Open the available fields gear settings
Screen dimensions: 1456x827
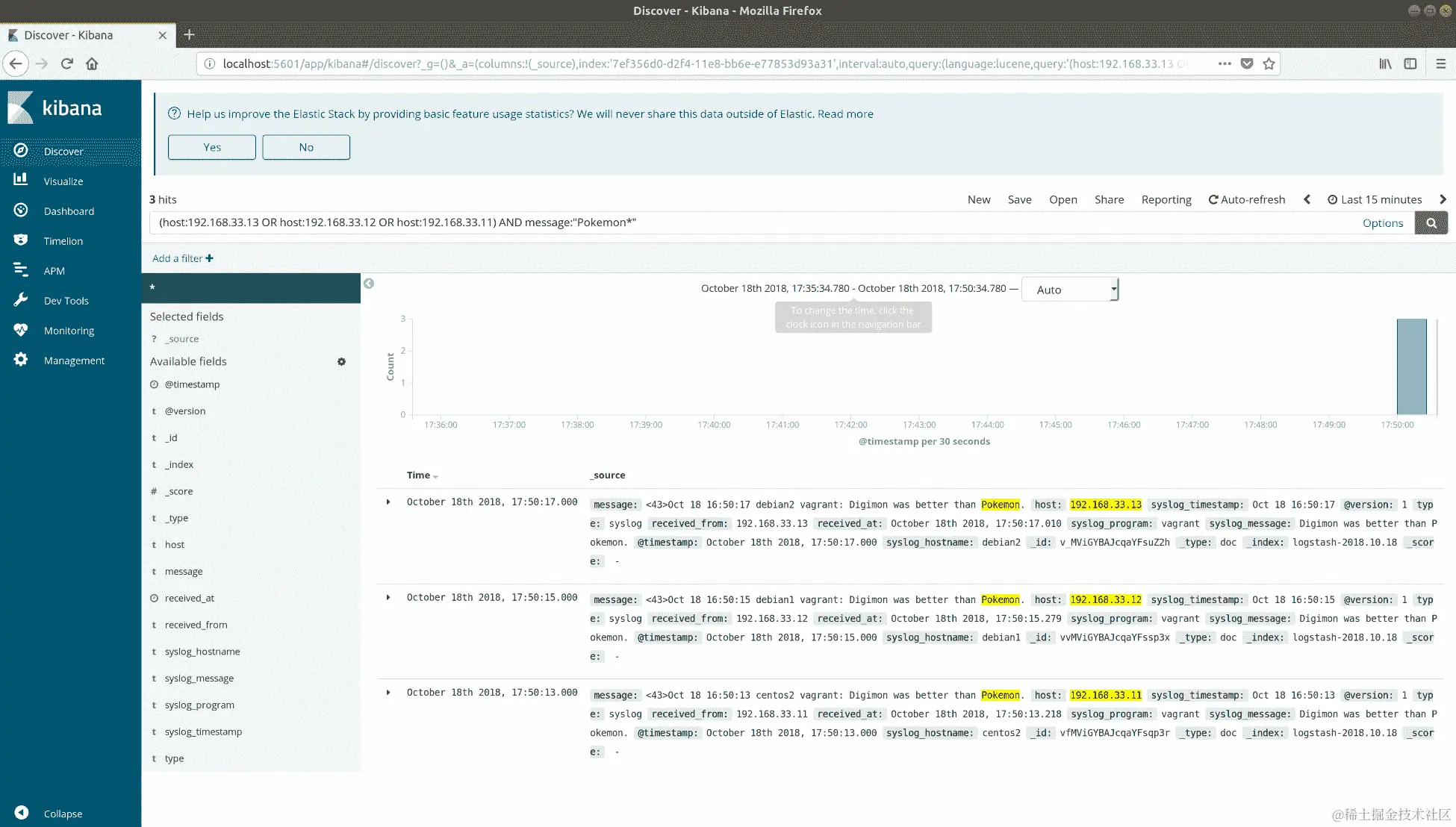click(x=341, y=361)
